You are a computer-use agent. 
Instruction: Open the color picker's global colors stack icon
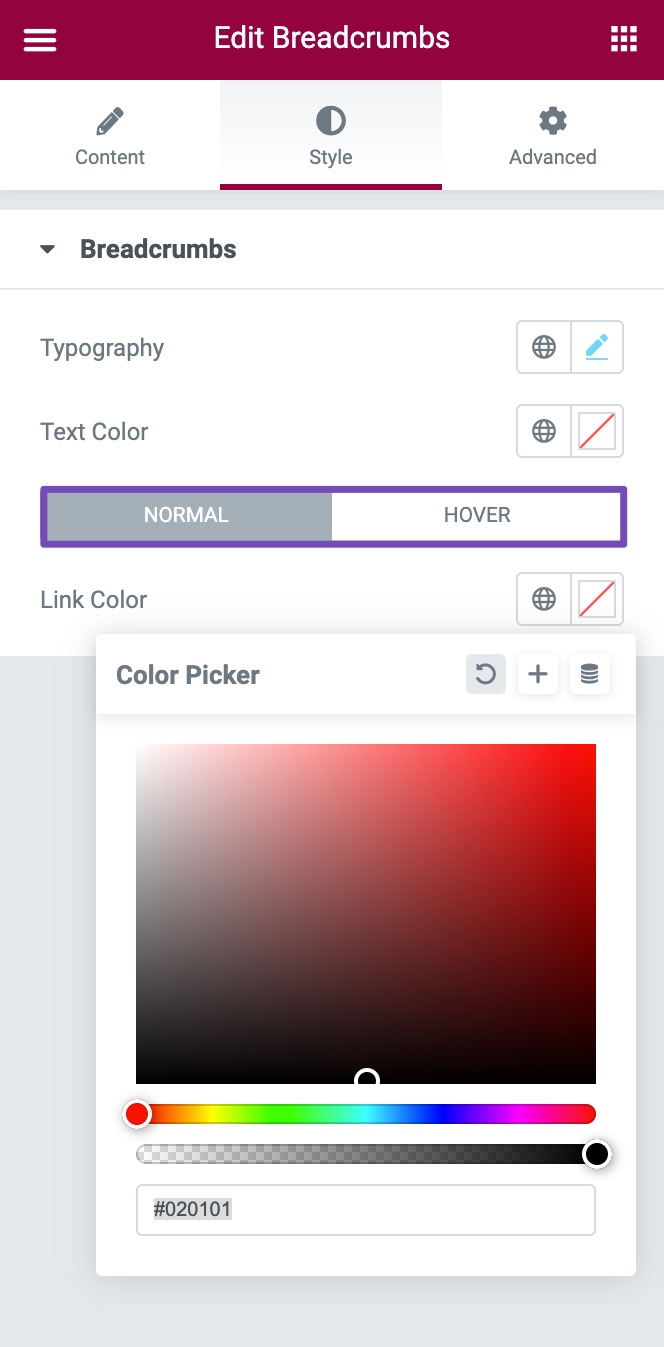coord(590,674)
